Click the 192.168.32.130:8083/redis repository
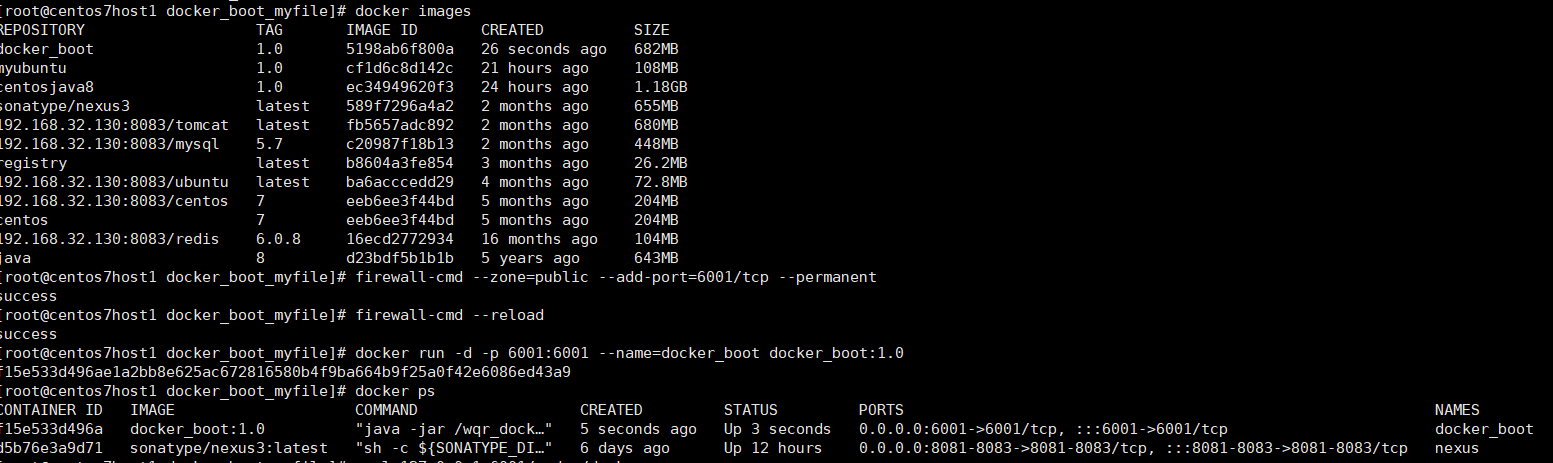The height and width of the screenshot is (463, 1553). [x=110, y=239]
